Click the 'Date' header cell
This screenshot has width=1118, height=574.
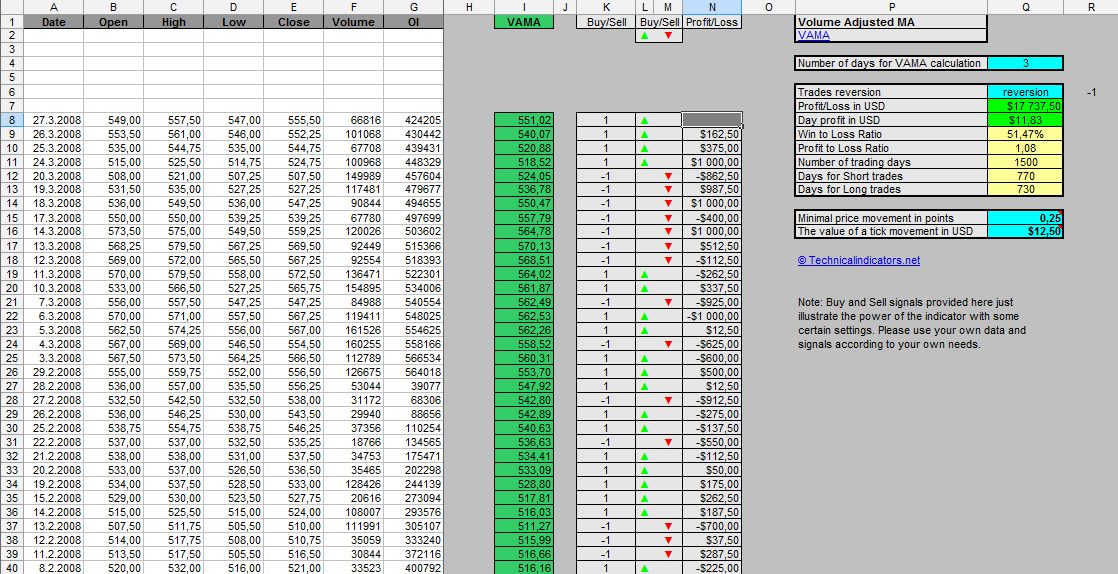coord(53,22)
